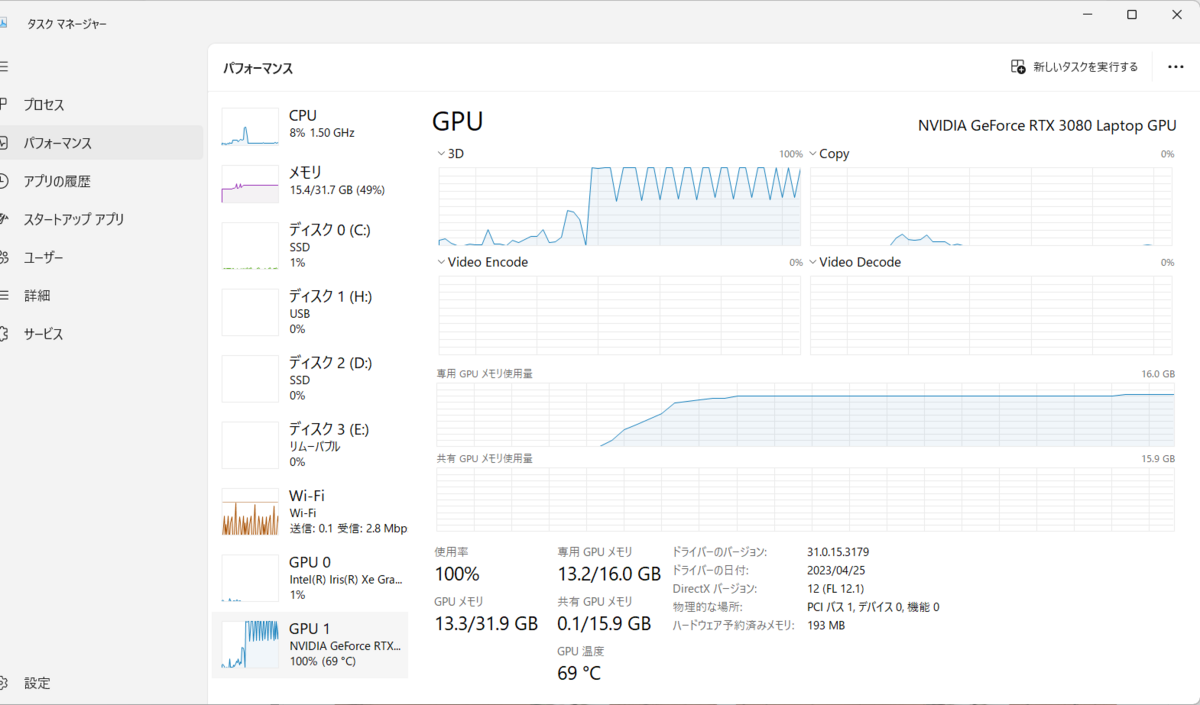Image resolution: width=1200 pixels, height=705 pixels.
Task: Click the 0.1/15.9 GB shared memory value
Action: click(604, 624)
